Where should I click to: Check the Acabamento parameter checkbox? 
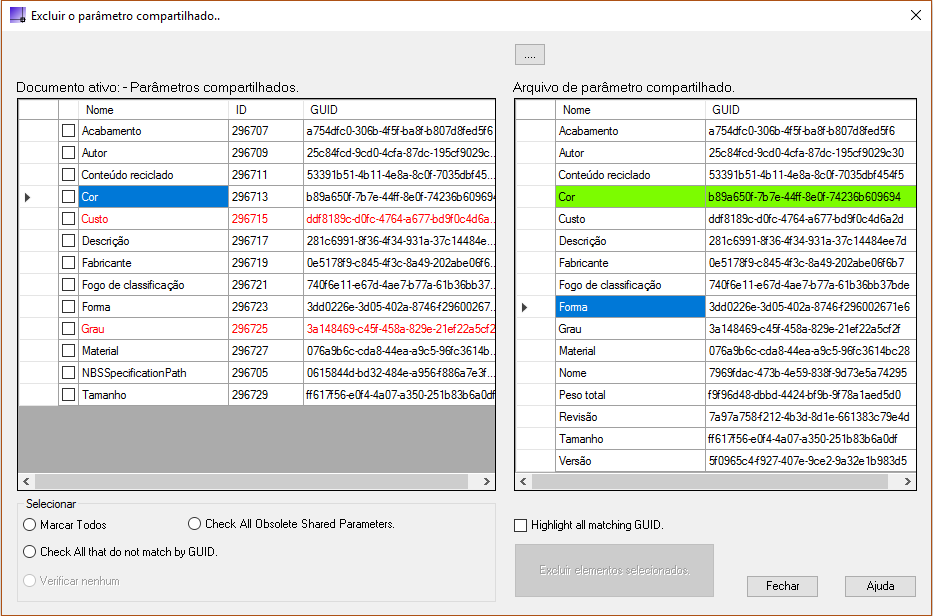[68, 131]
